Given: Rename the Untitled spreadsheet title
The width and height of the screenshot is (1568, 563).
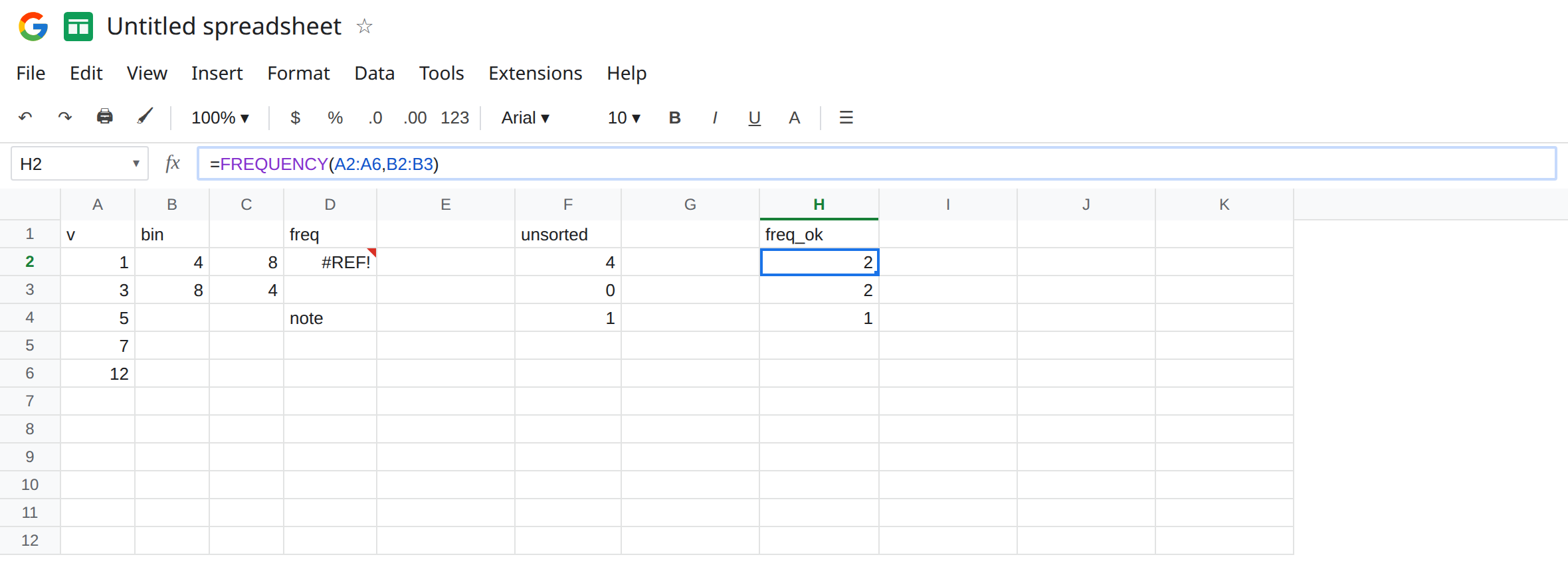Looking at the screenshot, I should pyautogui.click(x=224, y=27).
